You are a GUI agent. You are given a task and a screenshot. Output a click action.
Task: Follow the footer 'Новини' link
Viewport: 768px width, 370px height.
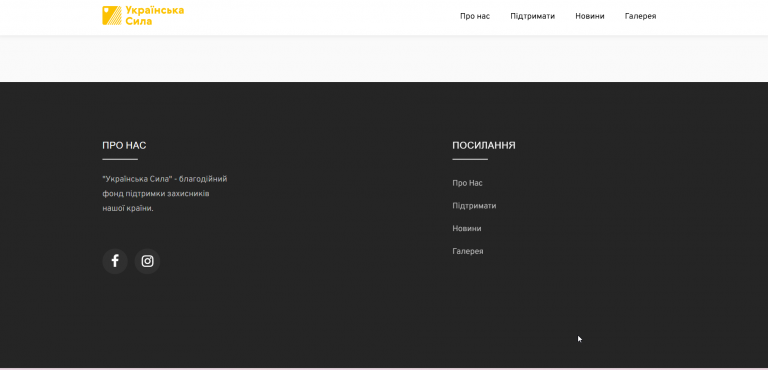(x=467, y=228)
